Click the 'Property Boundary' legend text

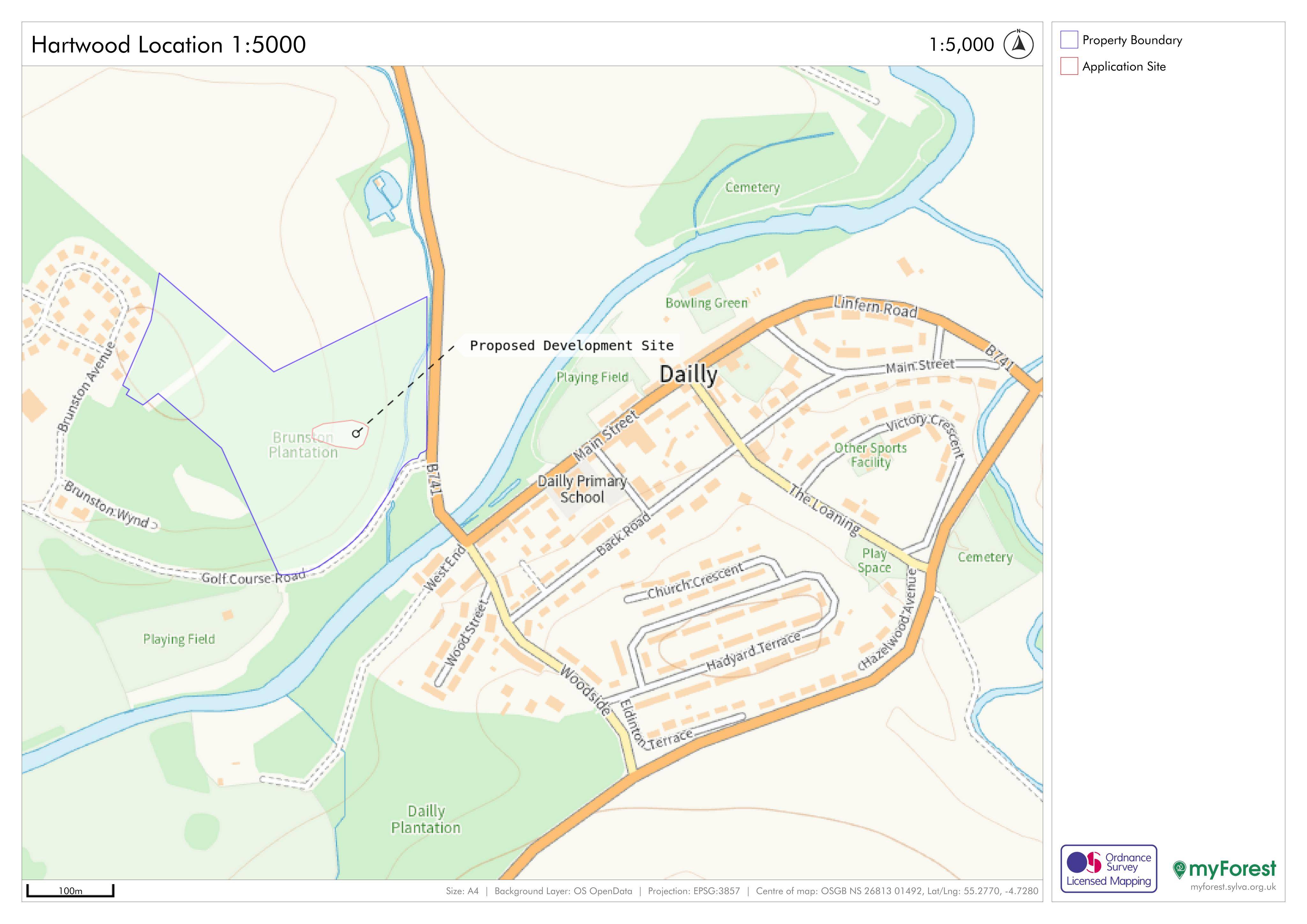[x=1132, y=40]
